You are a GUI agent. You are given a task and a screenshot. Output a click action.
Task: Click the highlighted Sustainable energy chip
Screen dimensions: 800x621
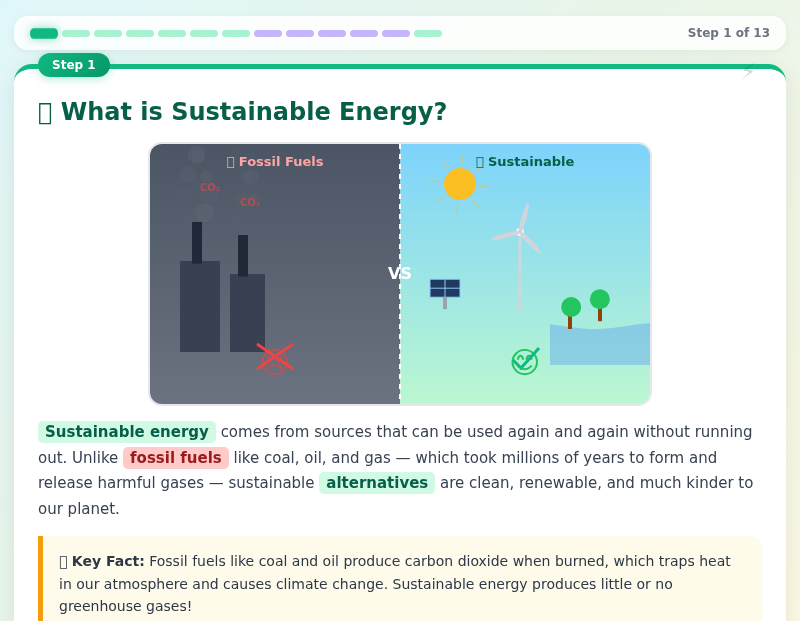[x=127, y=432]
